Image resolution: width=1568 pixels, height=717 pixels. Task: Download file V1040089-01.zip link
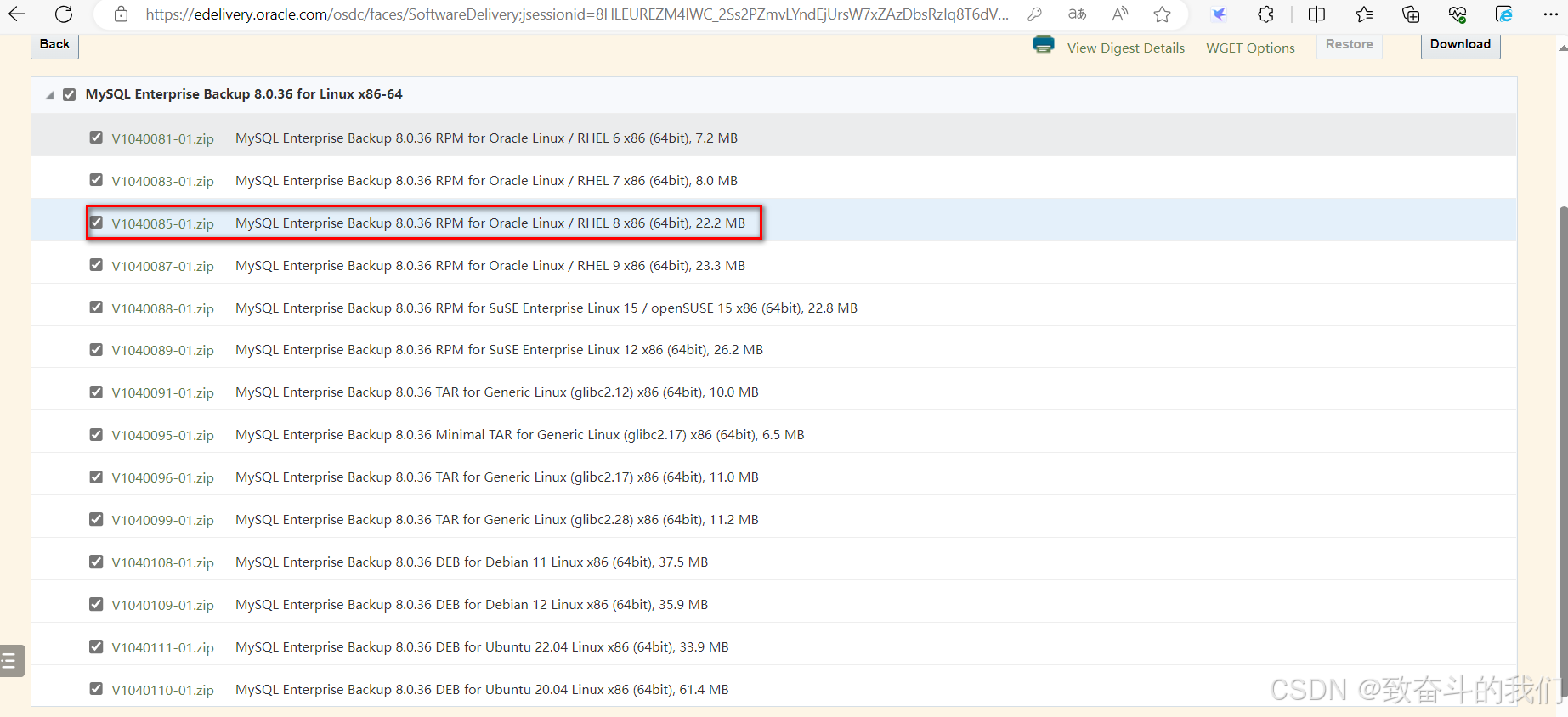(x=162, y=350)
